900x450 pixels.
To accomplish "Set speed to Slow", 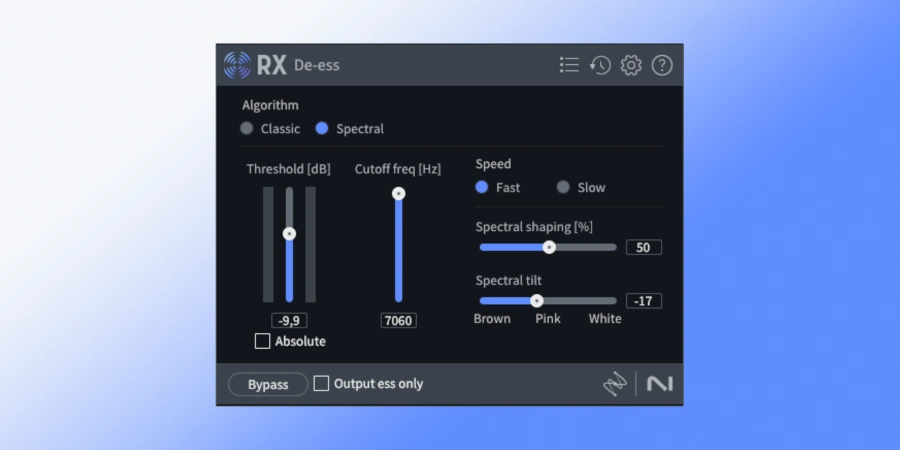I will pyautogui.click(x=563, y=187).
